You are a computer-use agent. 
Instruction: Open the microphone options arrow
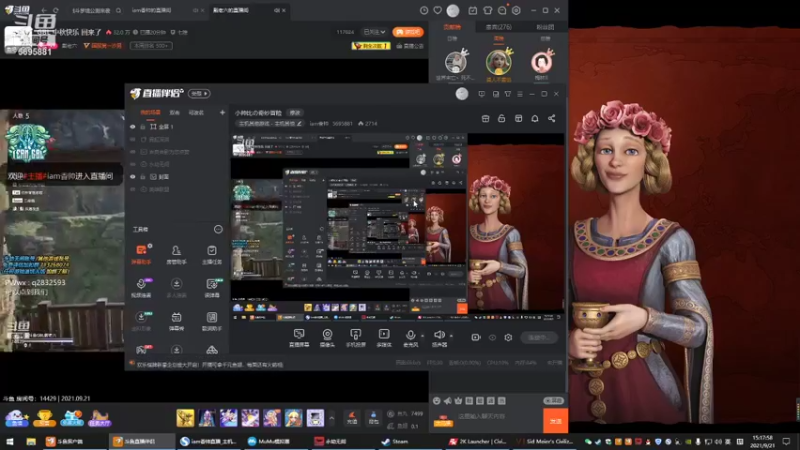point(422,336)
